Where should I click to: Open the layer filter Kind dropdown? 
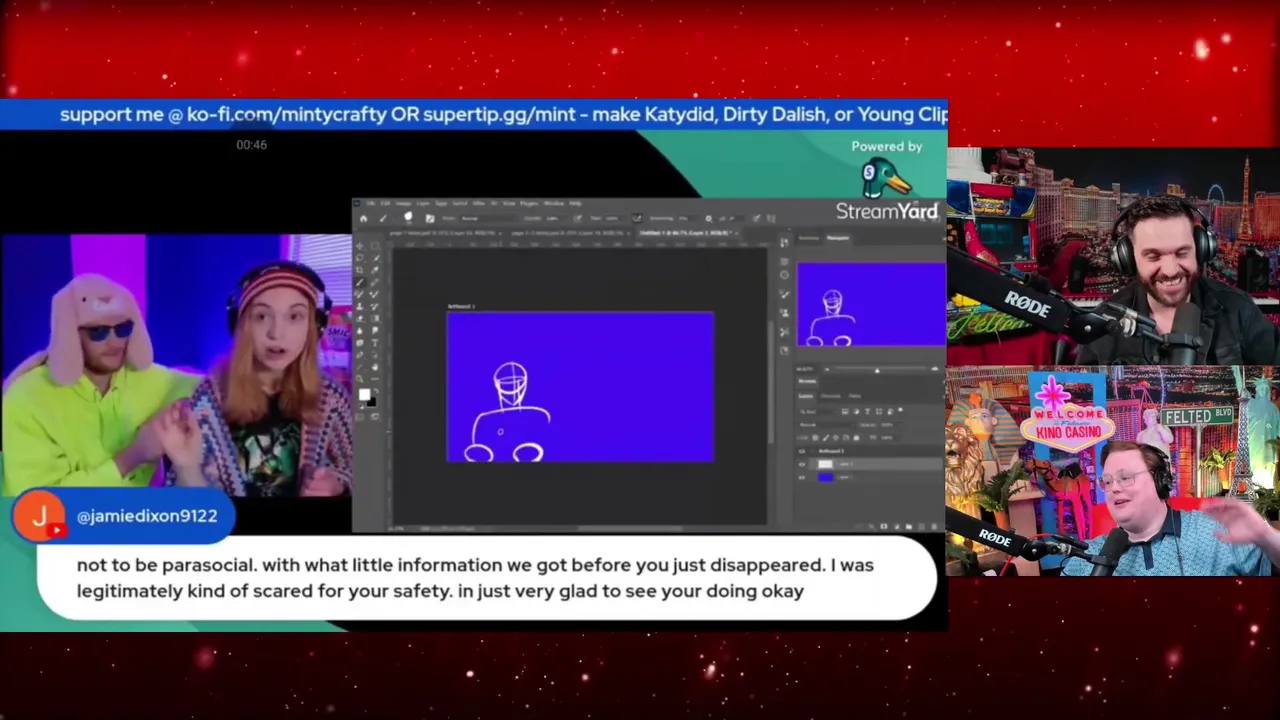(818, 411)
